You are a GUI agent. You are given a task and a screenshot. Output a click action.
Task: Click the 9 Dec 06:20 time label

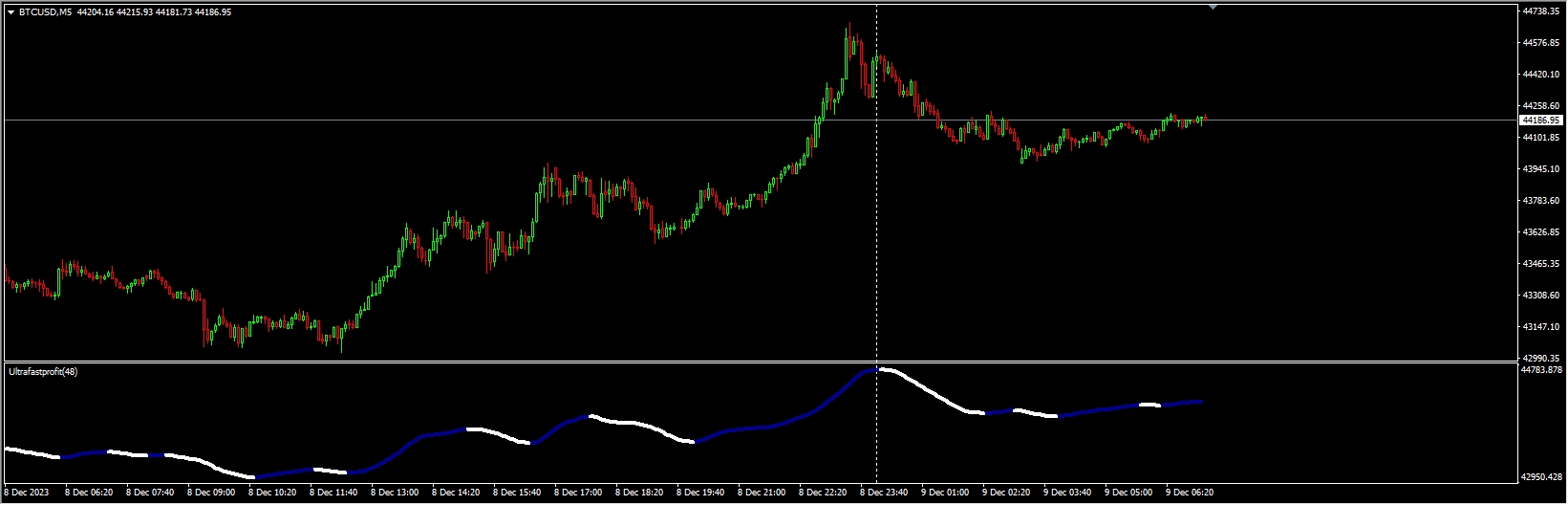coord(1190,493)
